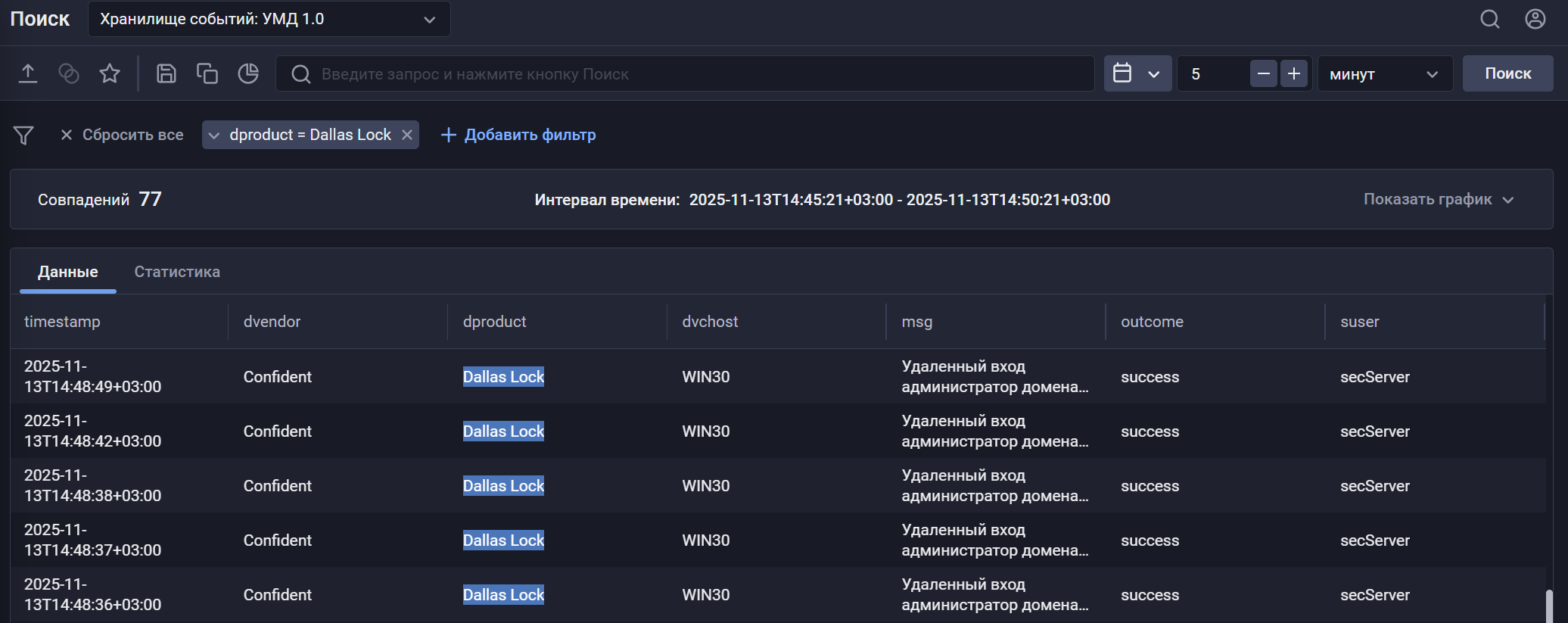Image resolution: width=1568 pixels, height=623 pixels.
Task: Increase the time value with plus button
Action: [1294, 73]
